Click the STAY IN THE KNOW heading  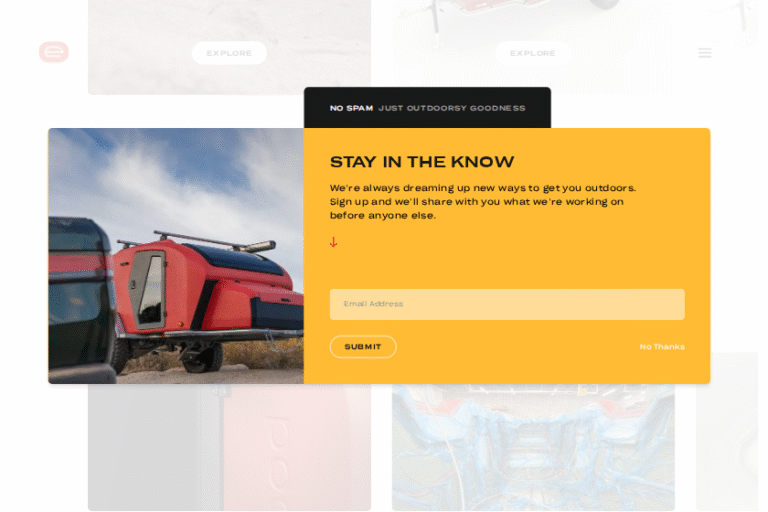tap(422, 162)
